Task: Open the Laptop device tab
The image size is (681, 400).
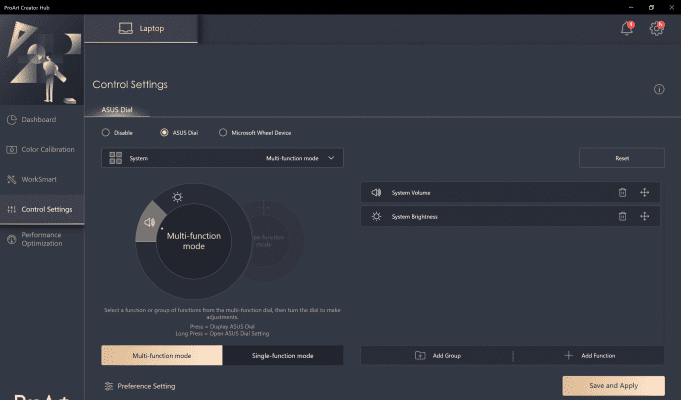Action: tap(141, 29)
